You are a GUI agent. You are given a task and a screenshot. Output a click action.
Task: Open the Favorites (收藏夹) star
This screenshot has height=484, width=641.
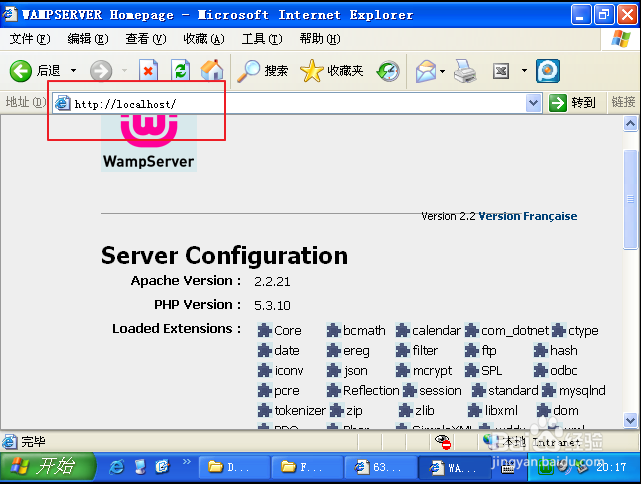(x=331, y=70)
